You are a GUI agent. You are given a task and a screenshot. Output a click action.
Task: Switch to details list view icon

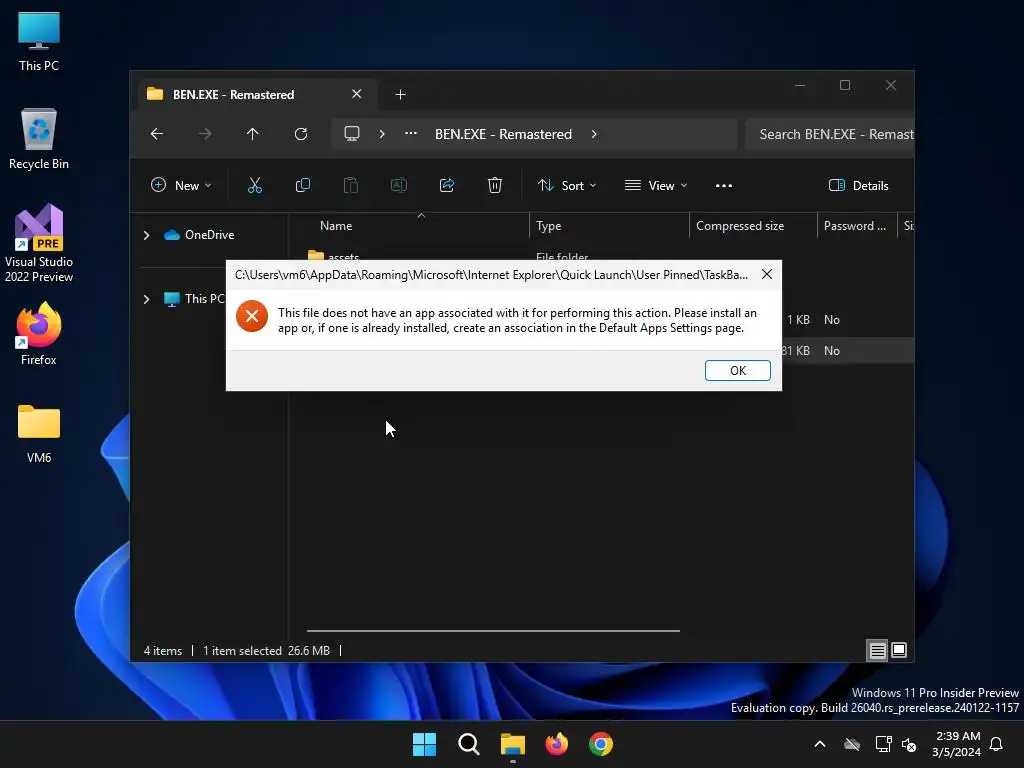click(877, 650)
